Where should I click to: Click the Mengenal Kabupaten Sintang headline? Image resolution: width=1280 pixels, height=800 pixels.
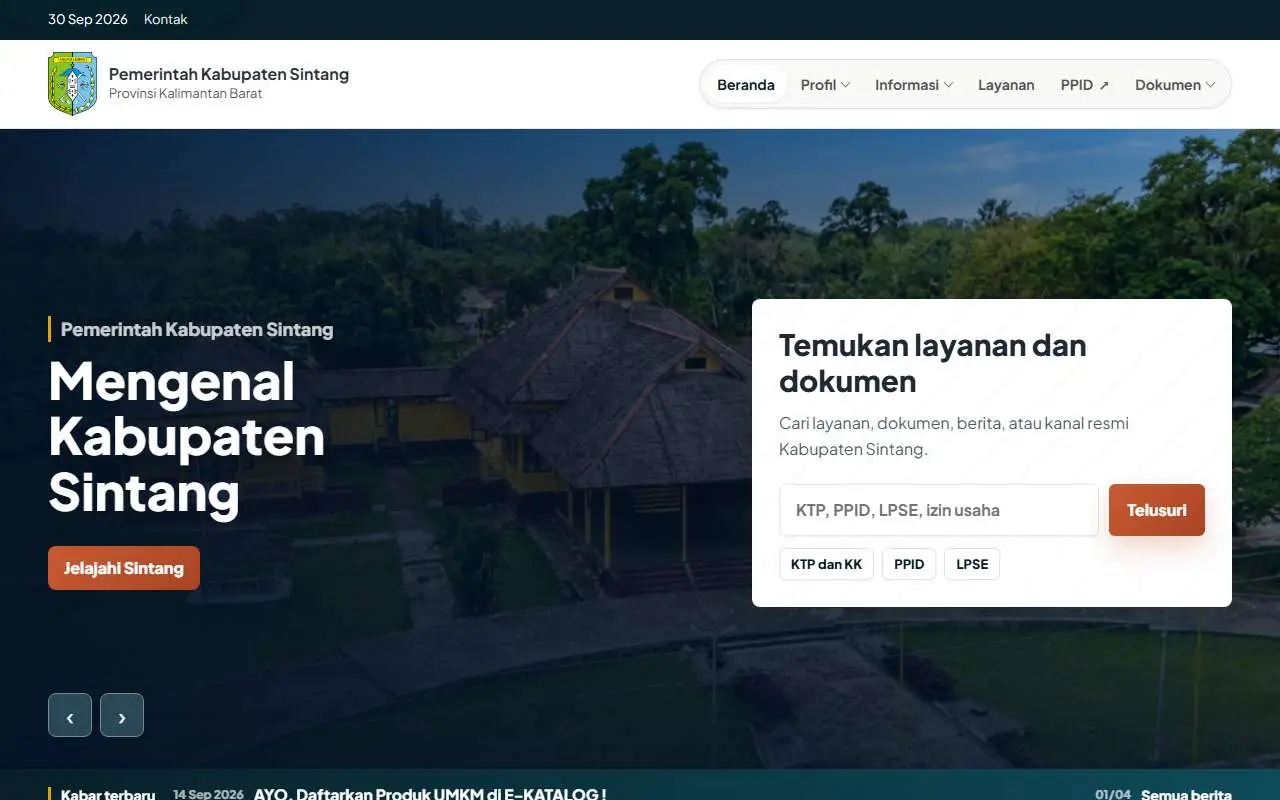(x=187, y=437)
